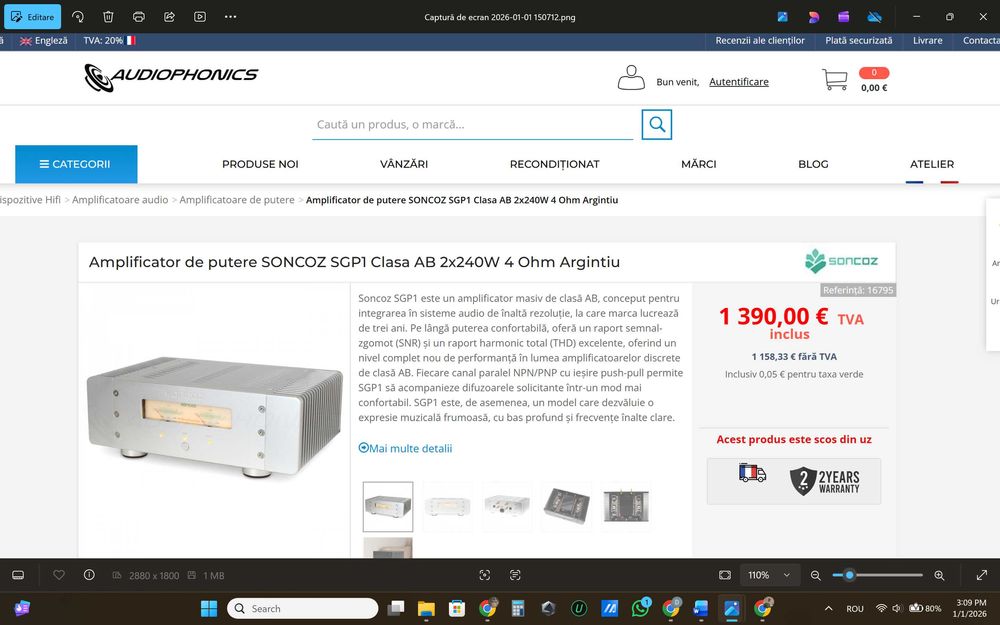Click the Caută un produs search field
The height and width of the screenshot is (625, 1000).
click(x=473, y=124)
